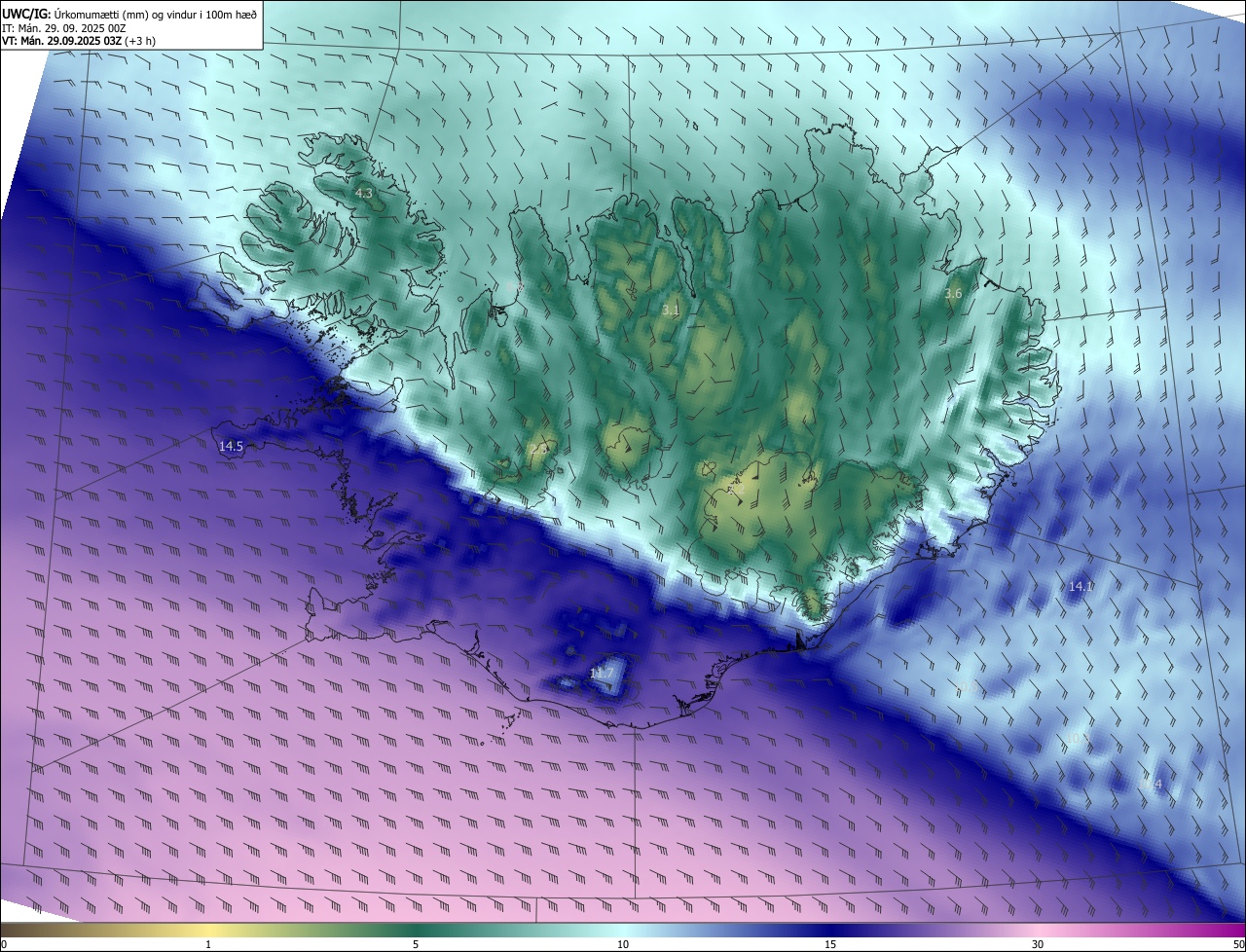The width and height of the screenshot is (1246, 952).
Task: Click the 14.1 value label southeast of Iceland
Action: tap(1081, 586)
